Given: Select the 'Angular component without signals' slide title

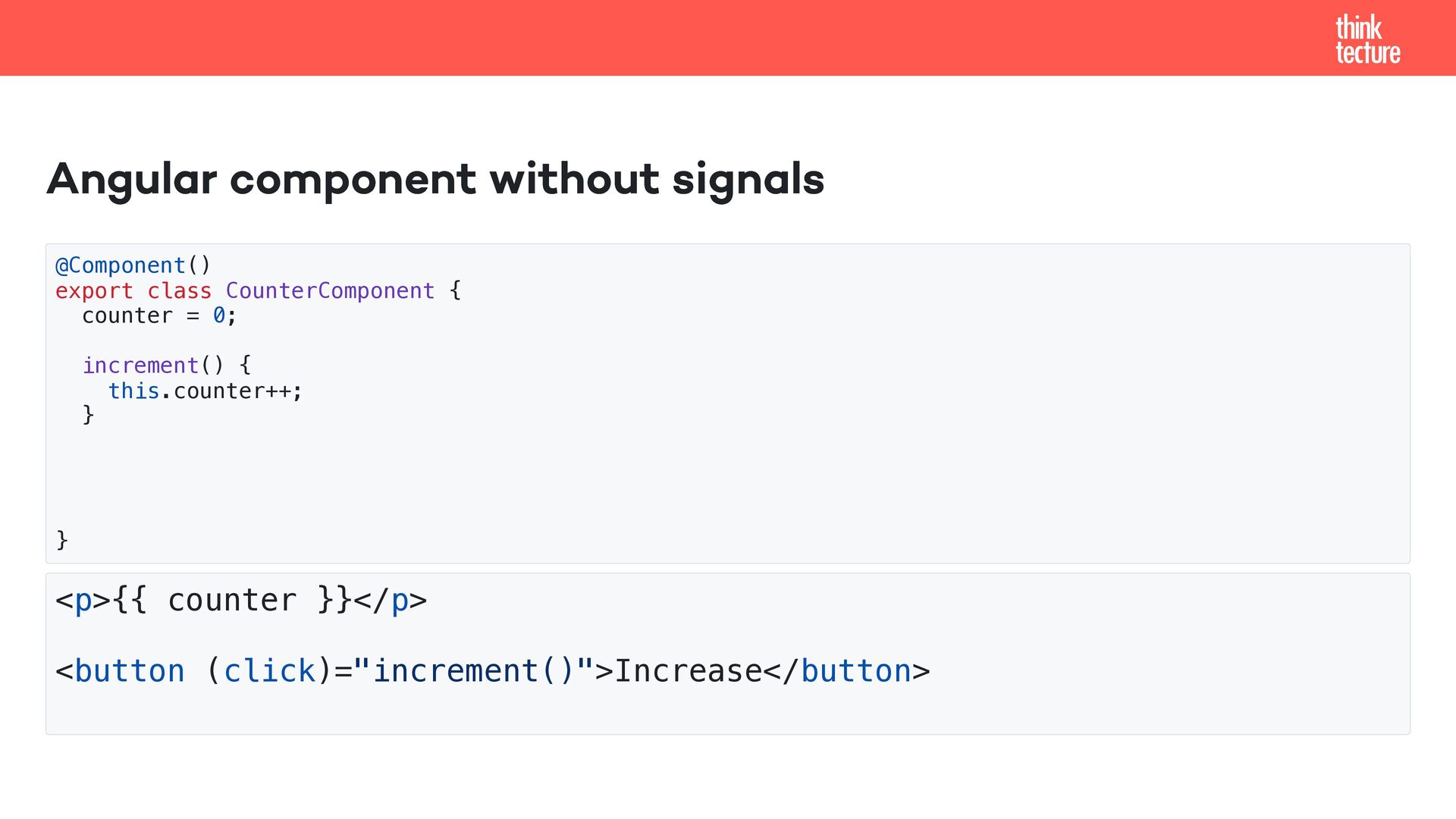Looking at the screenshot, I should (x=435, y=179).
